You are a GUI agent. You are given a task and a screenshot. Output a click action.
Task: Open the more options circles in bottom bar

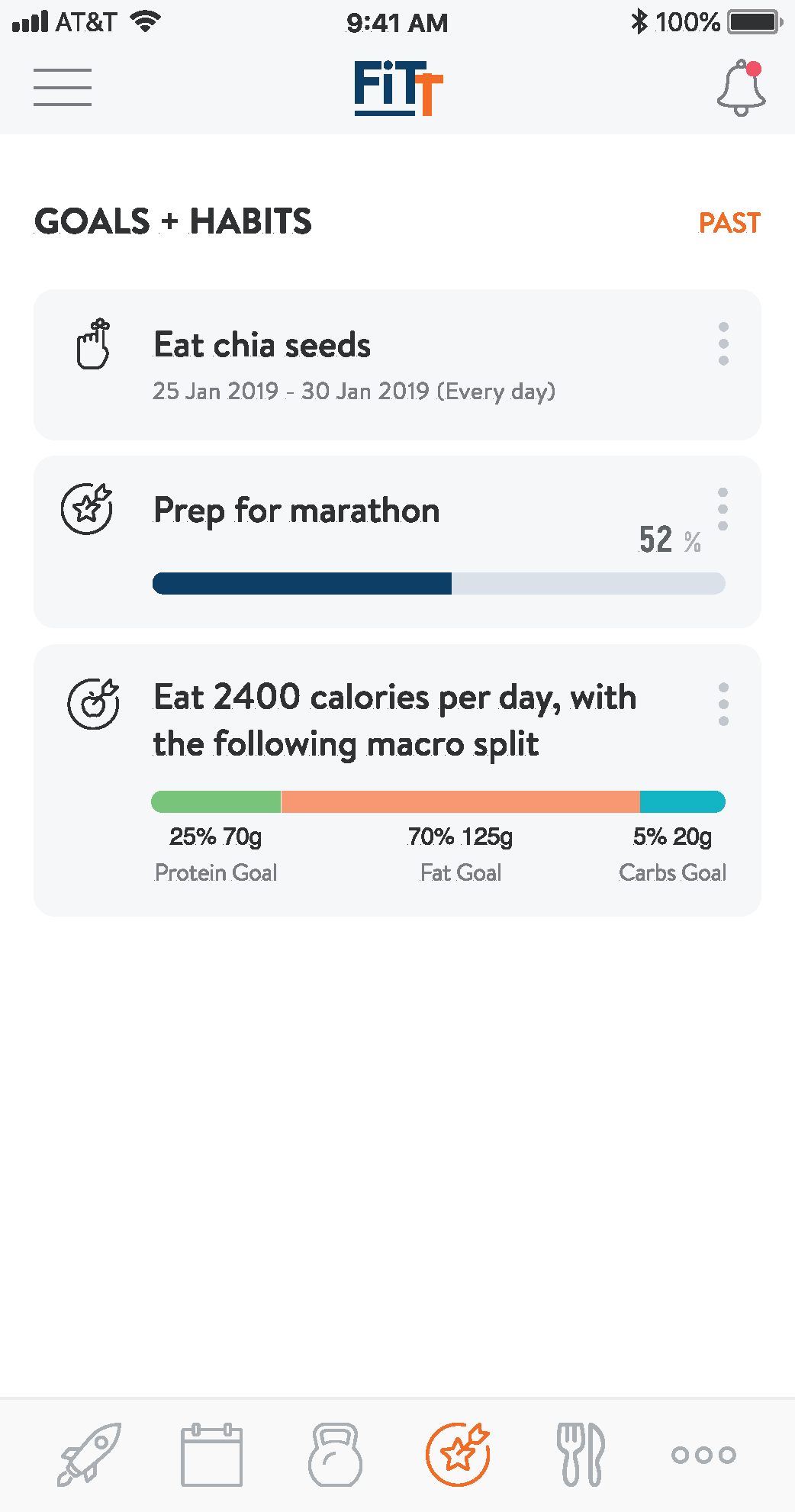click(703, 1455)
